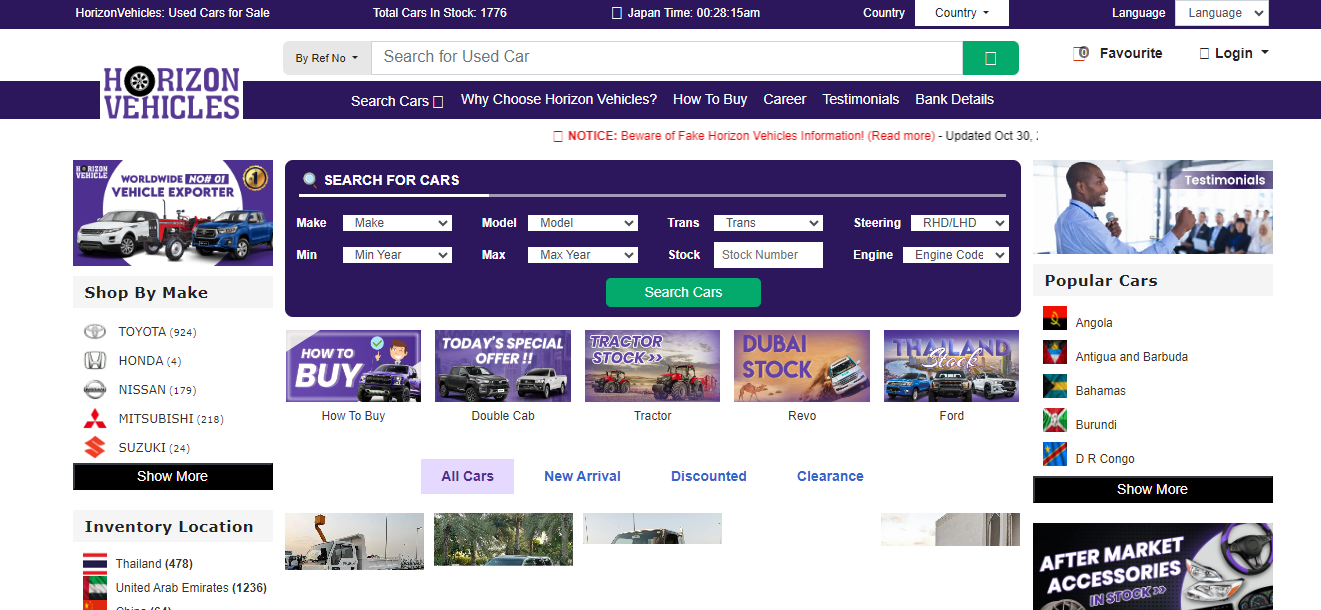
Task: Open the Testimonials nav item
Action: (861, 99)
